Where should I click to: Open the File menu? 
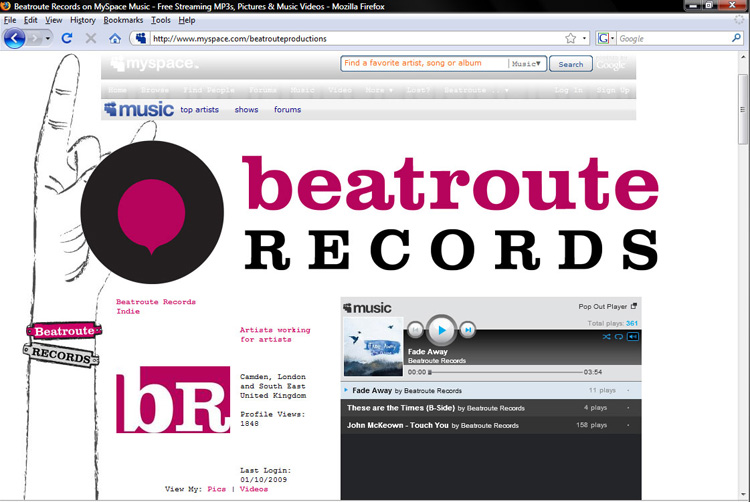click(10, 20)
